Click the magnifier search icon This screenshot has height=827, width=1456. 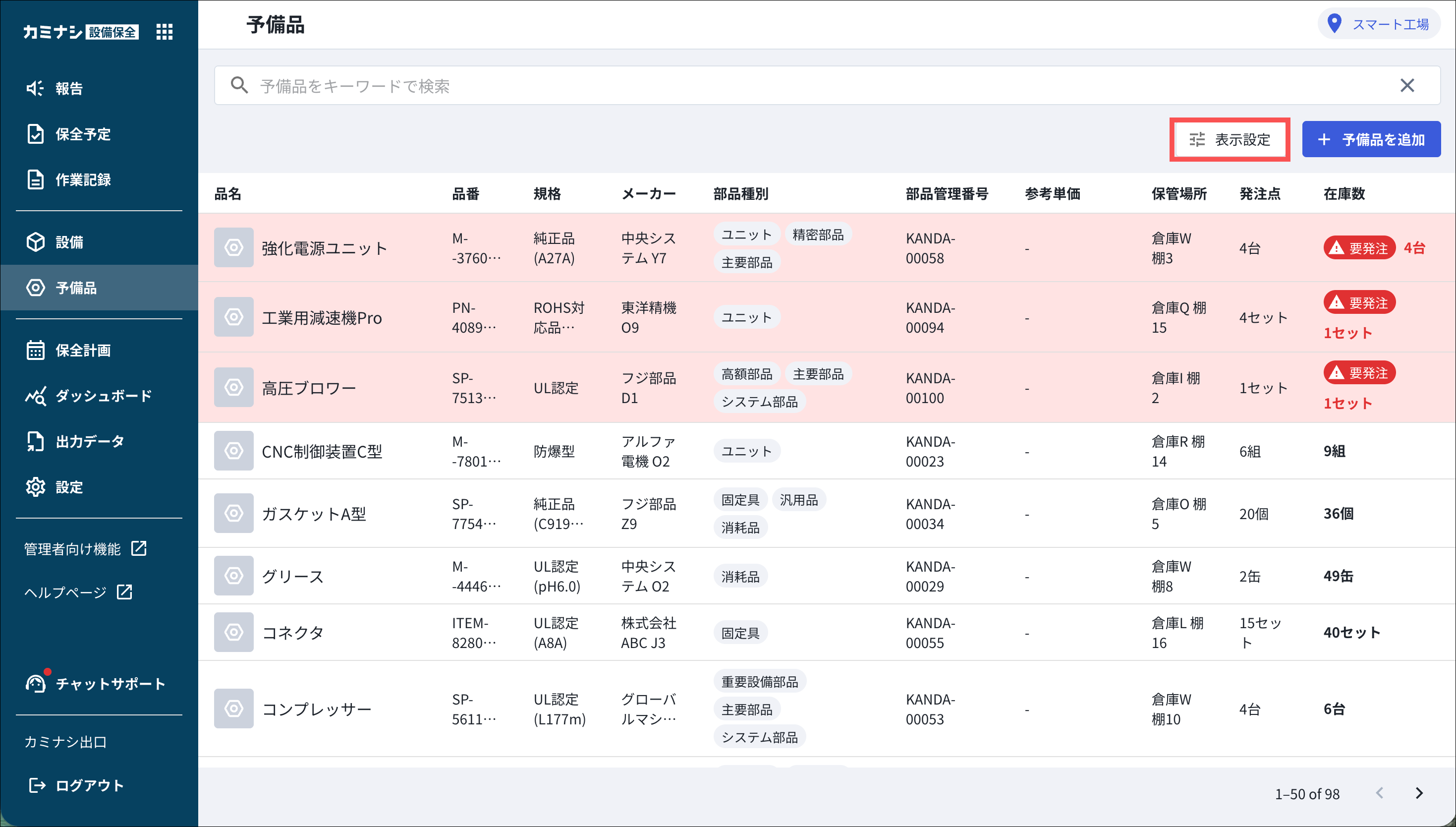[239, 86]
